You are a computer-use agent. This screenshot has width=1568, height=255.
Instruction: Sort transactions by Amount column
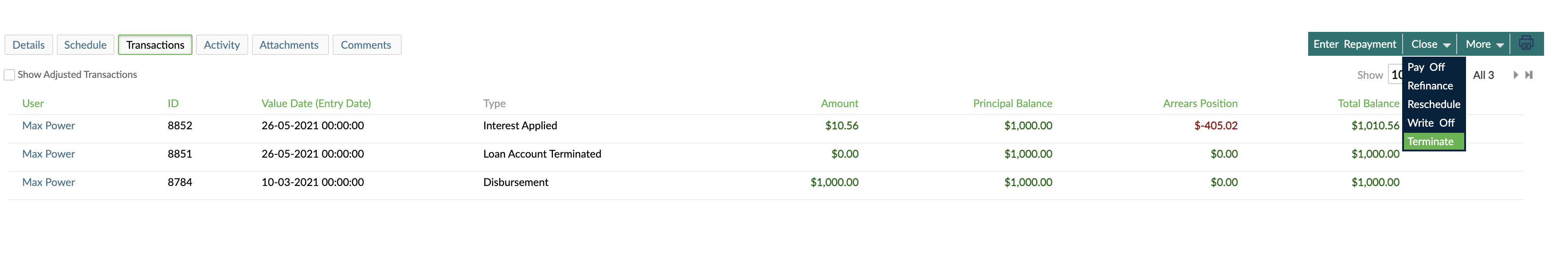840,103
